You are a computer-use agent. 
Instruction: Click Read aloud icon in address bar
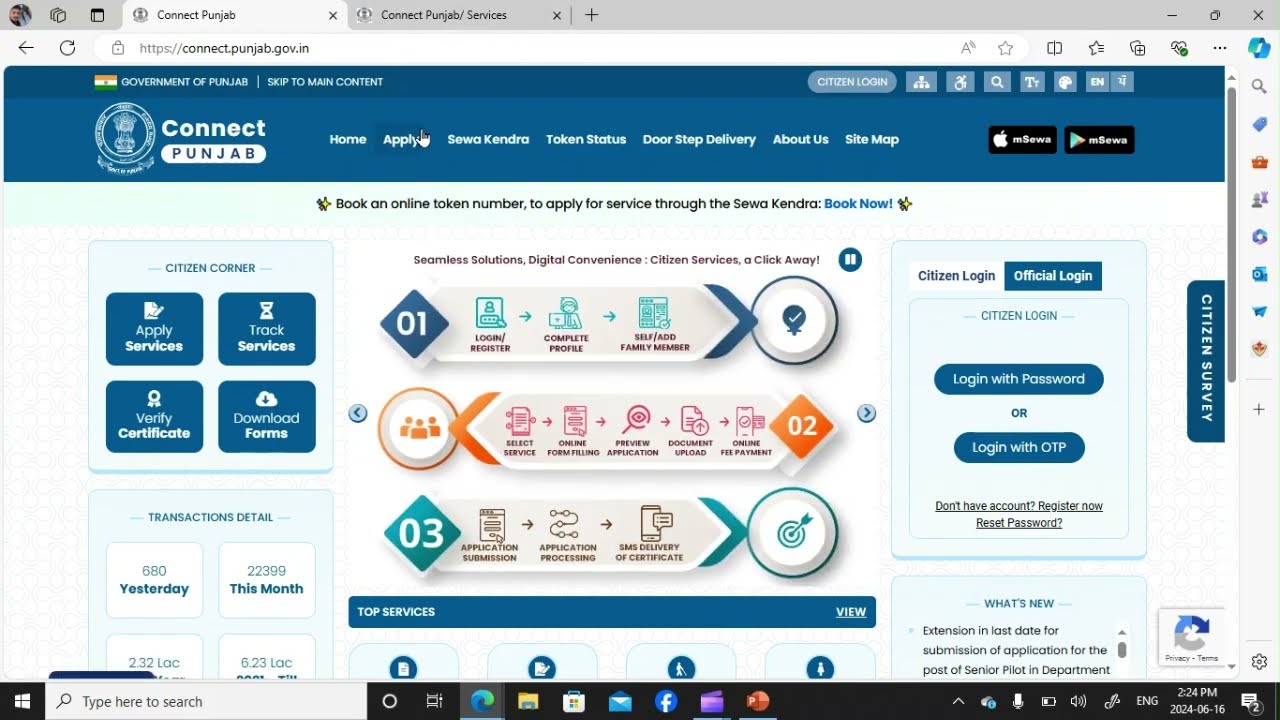tap(968, 48)
